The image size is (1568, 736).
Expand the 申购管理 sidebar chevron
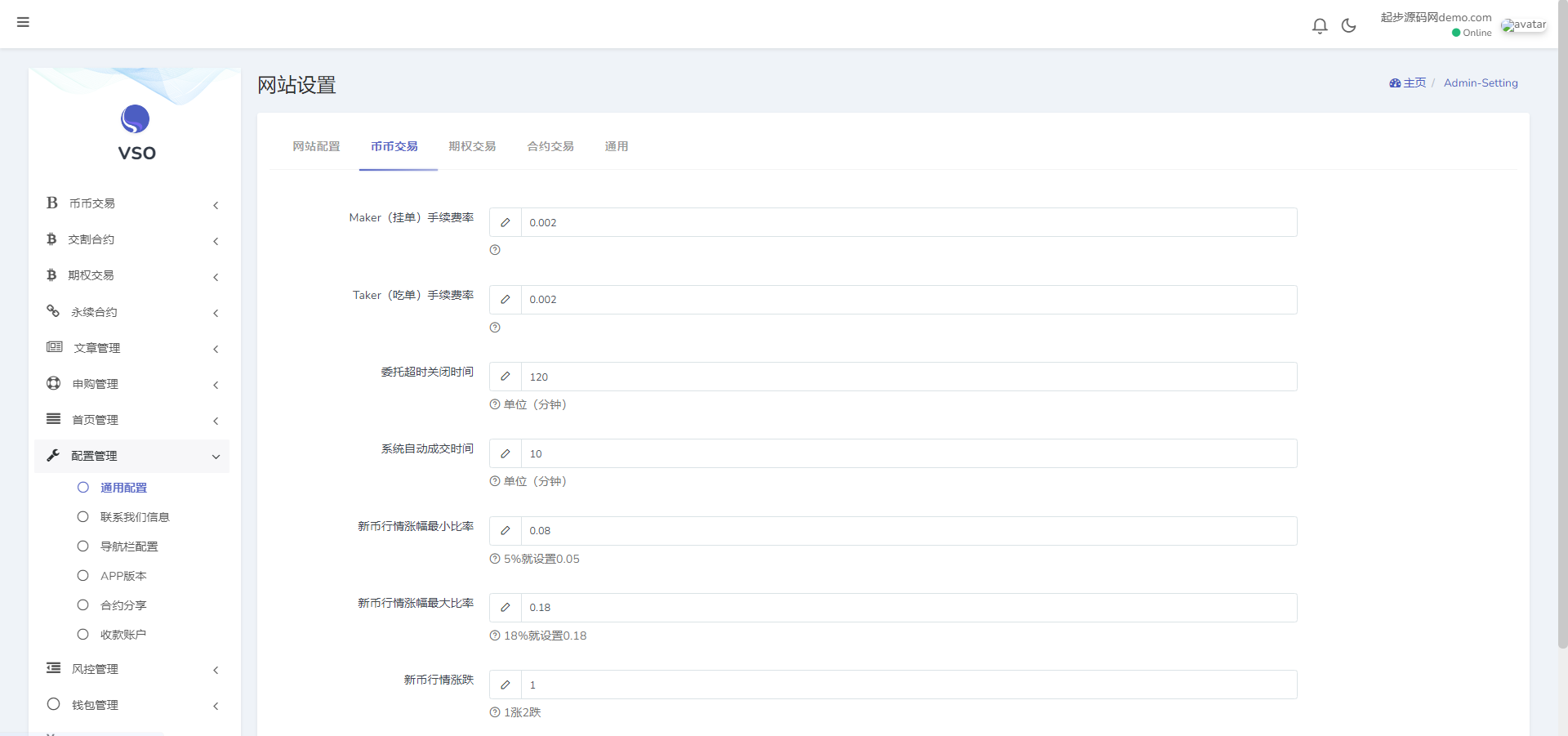(x=216, y=385)
